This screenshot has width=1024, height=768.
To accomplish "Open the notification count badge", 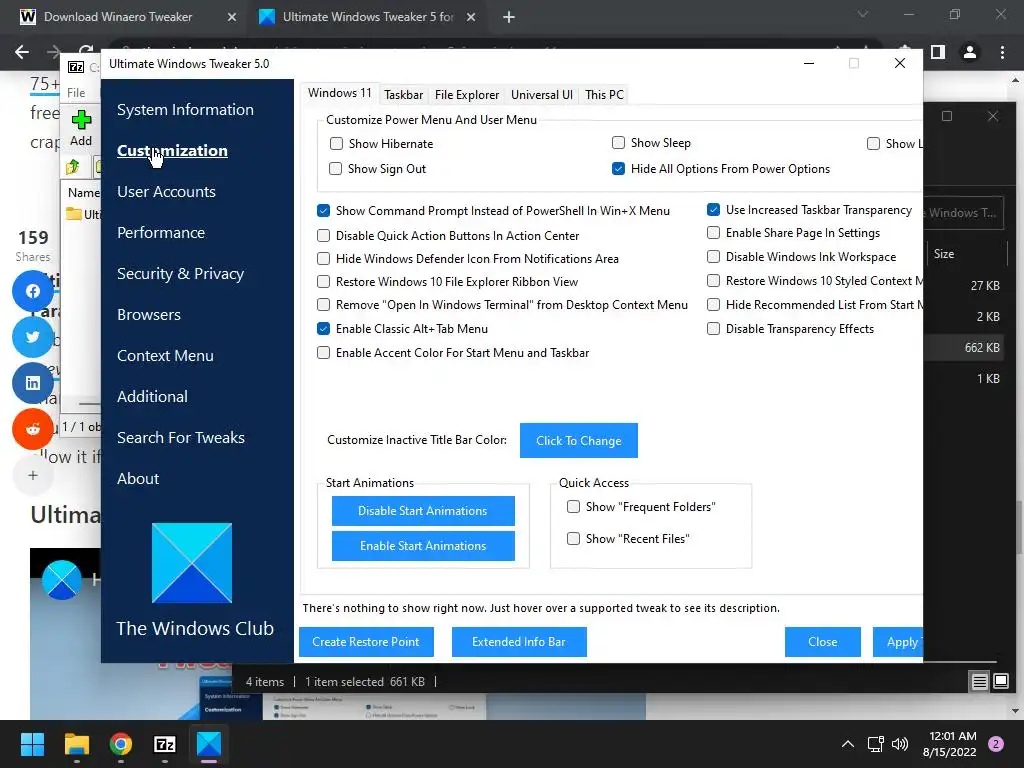I will [996, 744].
